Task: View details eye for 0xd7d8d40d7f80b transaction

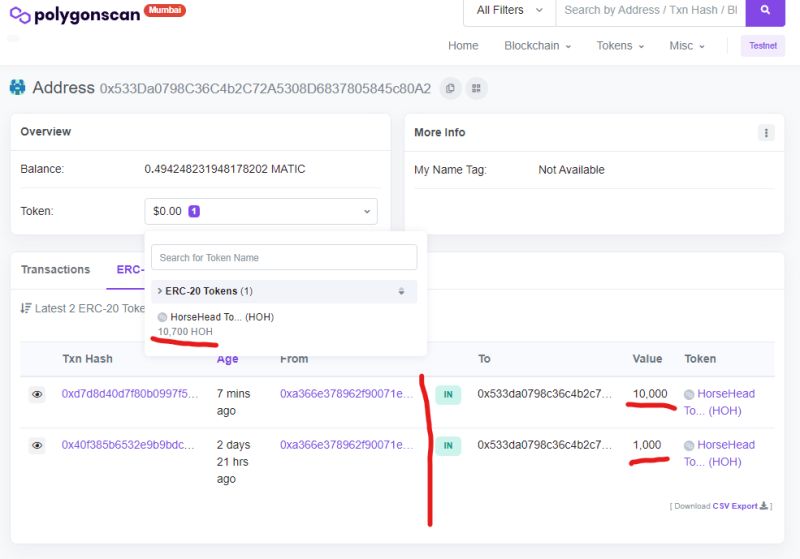Action: click(x=37, y=394)
